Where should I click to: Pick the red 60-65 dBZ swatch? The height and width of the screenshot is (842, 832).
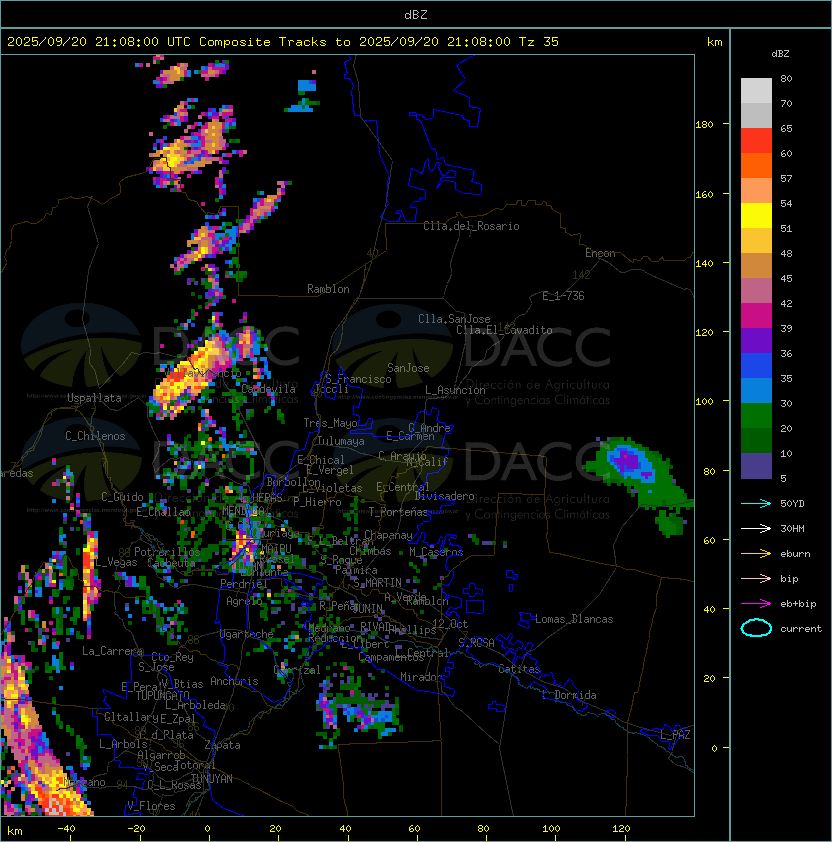(756, 141)
